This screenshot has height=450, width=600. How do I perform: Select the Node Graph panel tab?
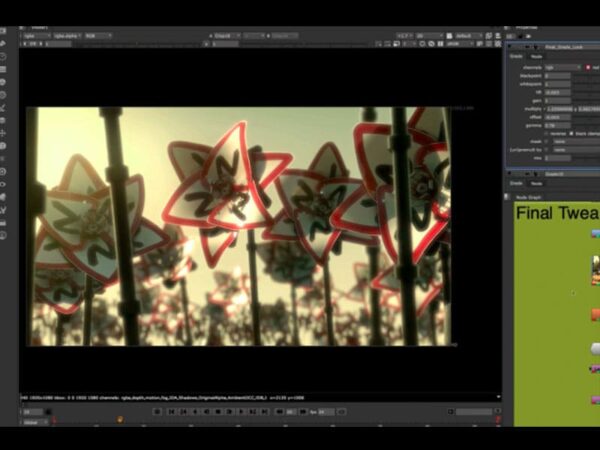[528, 197]
